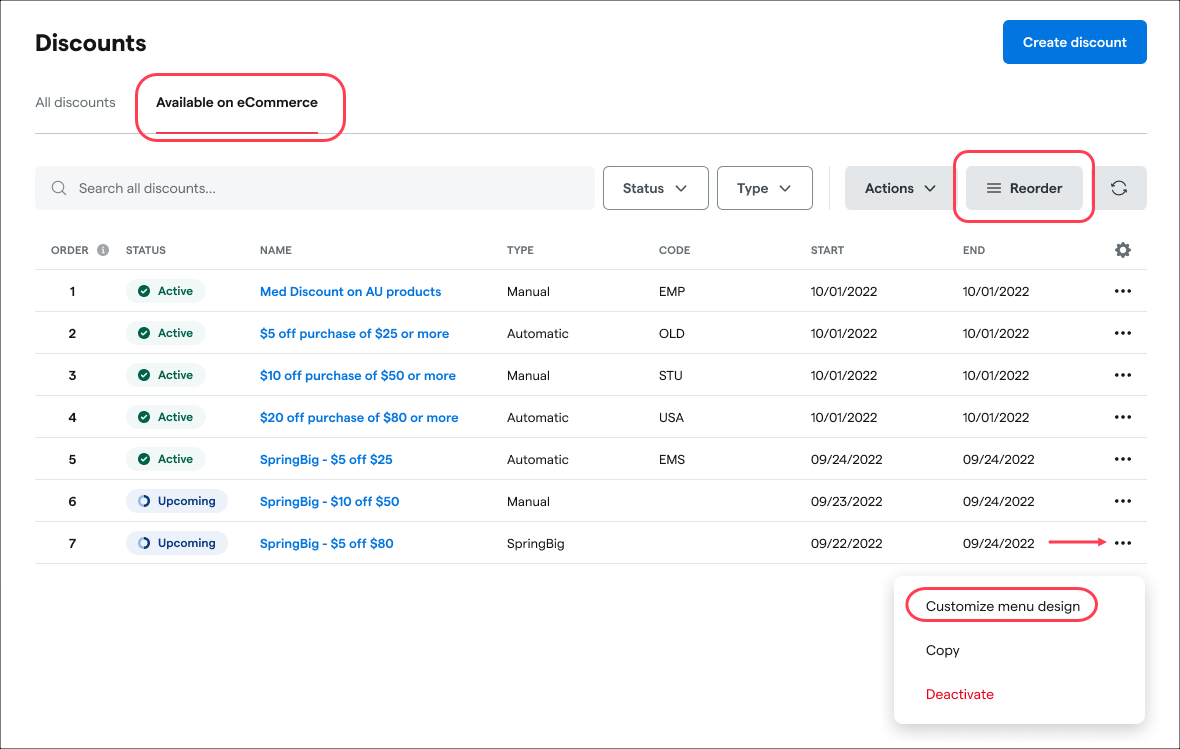Image resolution: width=1180 pixels, height=749 pixels.
Task: Open SpringBig - $5 off $80 link
Action: (x=327, y=543)
